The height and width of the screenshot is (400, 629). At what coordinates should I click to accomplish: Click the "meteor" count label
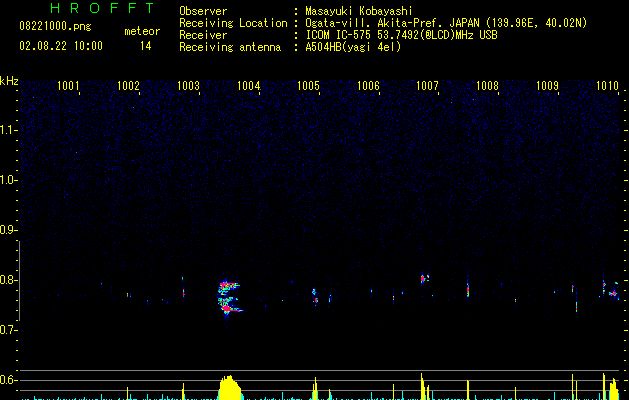tap(142, 31)
